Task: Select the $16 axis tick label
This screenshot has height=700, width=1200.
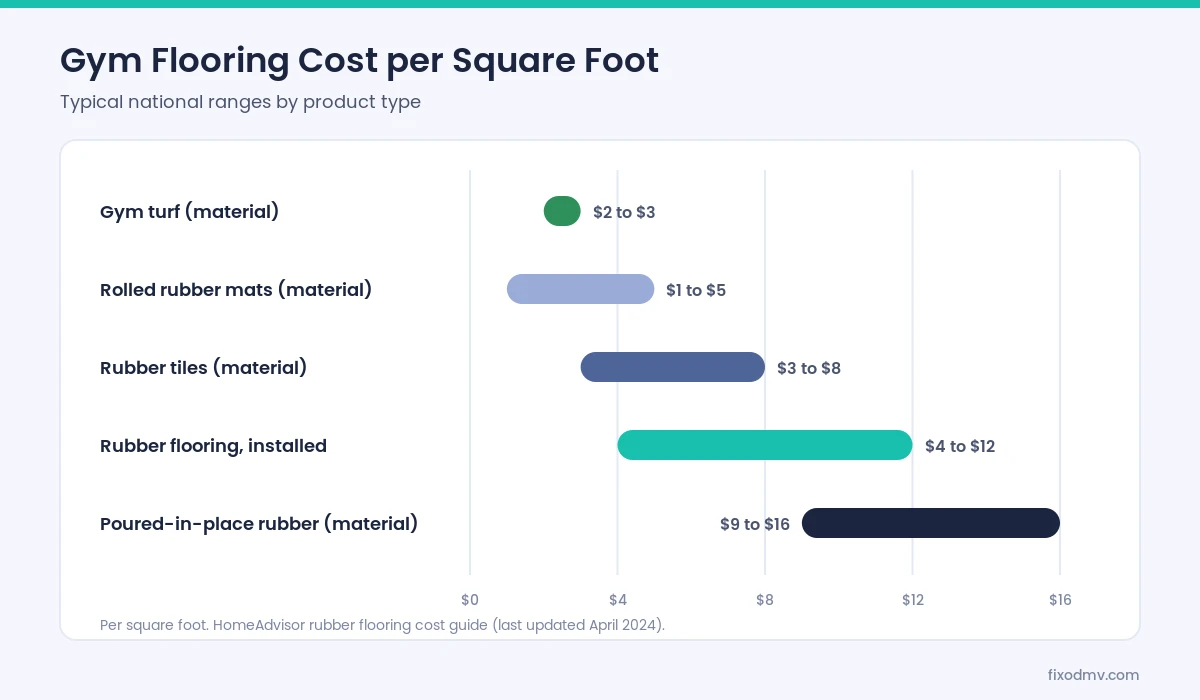Action: pyautogui.click(x=1060, y=600)
